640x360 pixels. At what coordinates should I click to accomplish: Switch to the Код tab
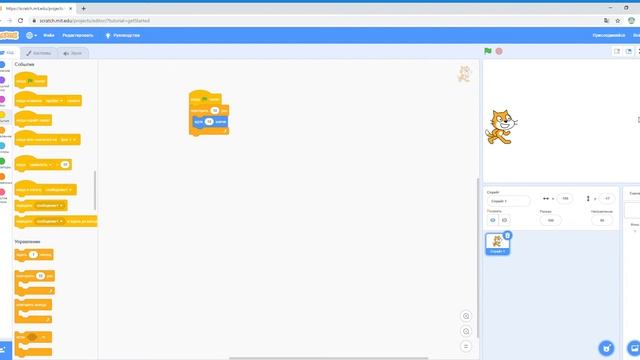click(7, 53)
